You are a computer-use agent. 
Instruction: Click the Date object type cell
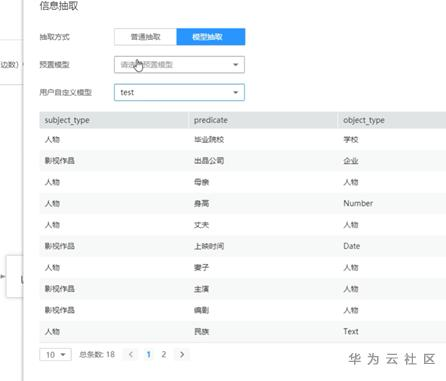(352, 246)
